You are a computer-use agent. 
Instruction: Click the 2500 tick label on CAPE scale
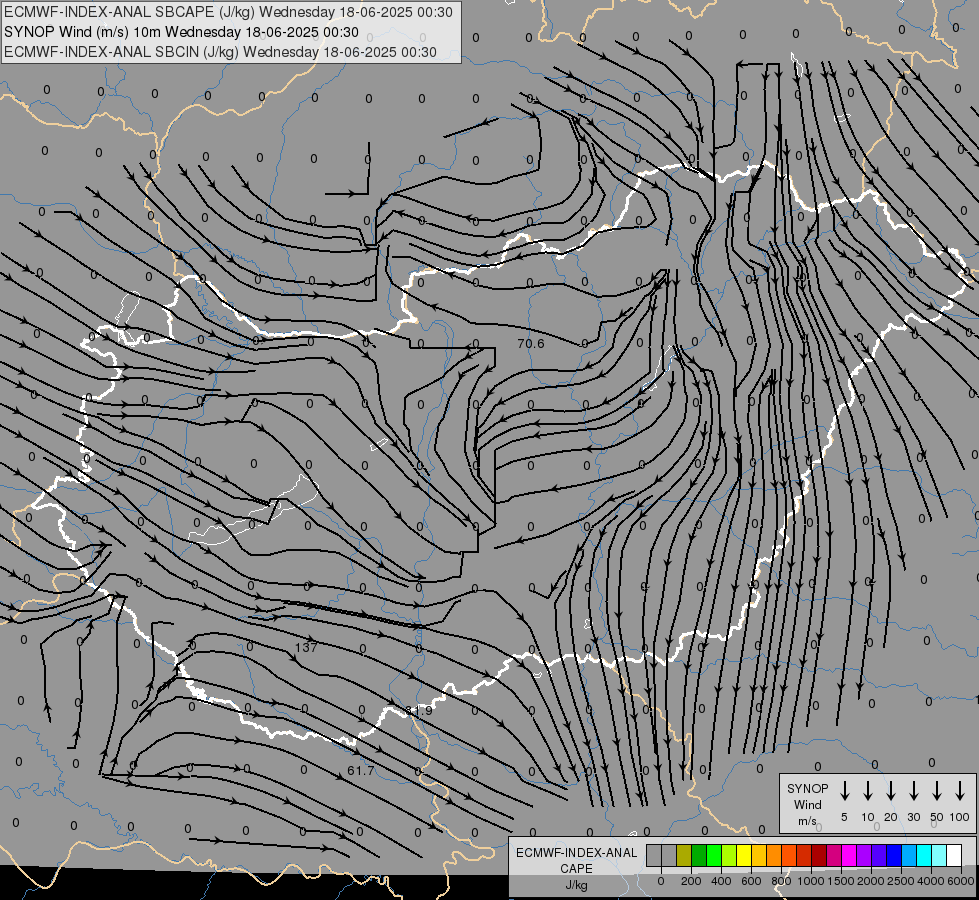901,881
